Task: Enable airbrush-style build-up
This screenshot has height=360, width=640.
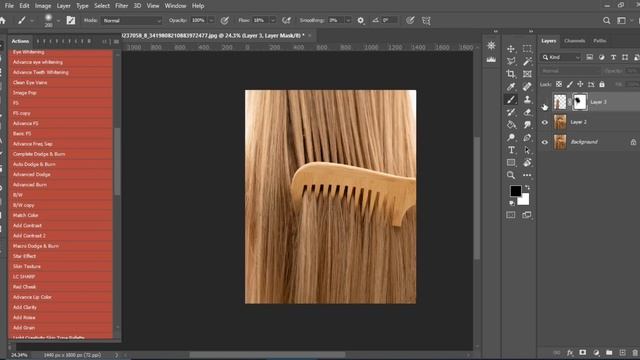Action: [x=287, y=20]
